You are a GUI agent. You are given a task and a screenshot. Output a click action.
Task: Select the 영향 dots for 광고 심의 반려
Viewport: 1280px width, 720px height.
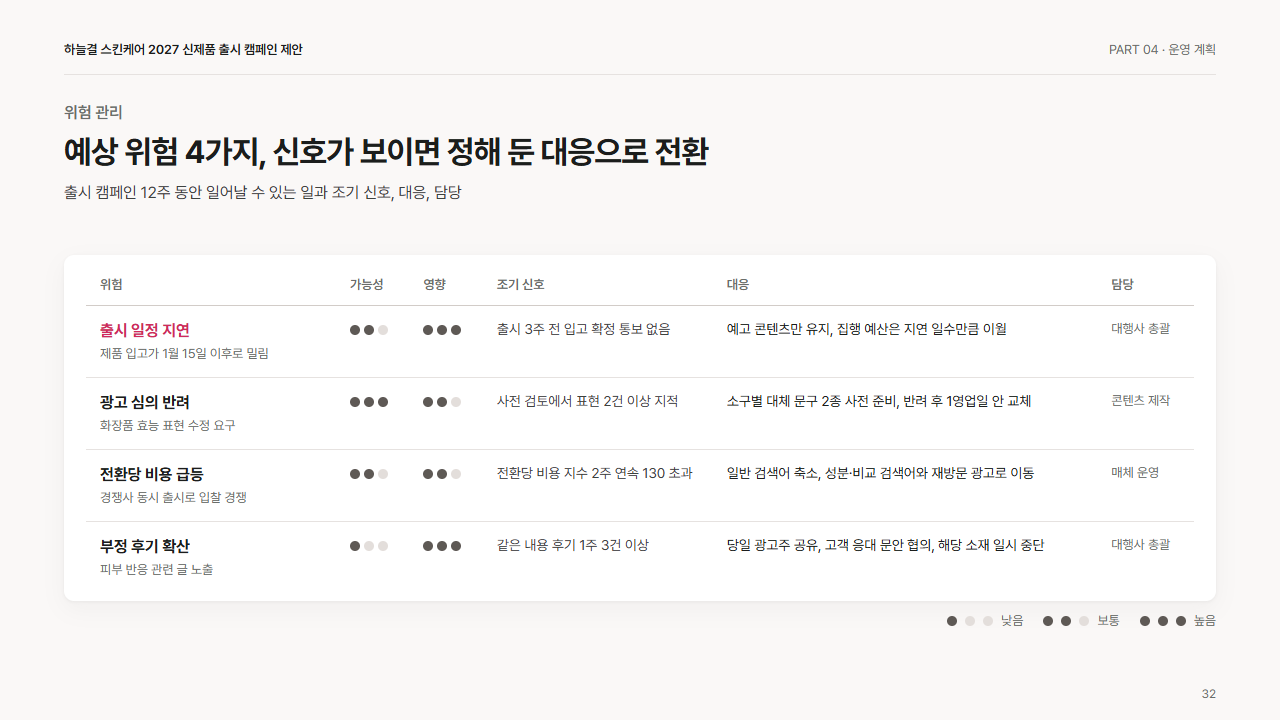(x=442, y=402)
